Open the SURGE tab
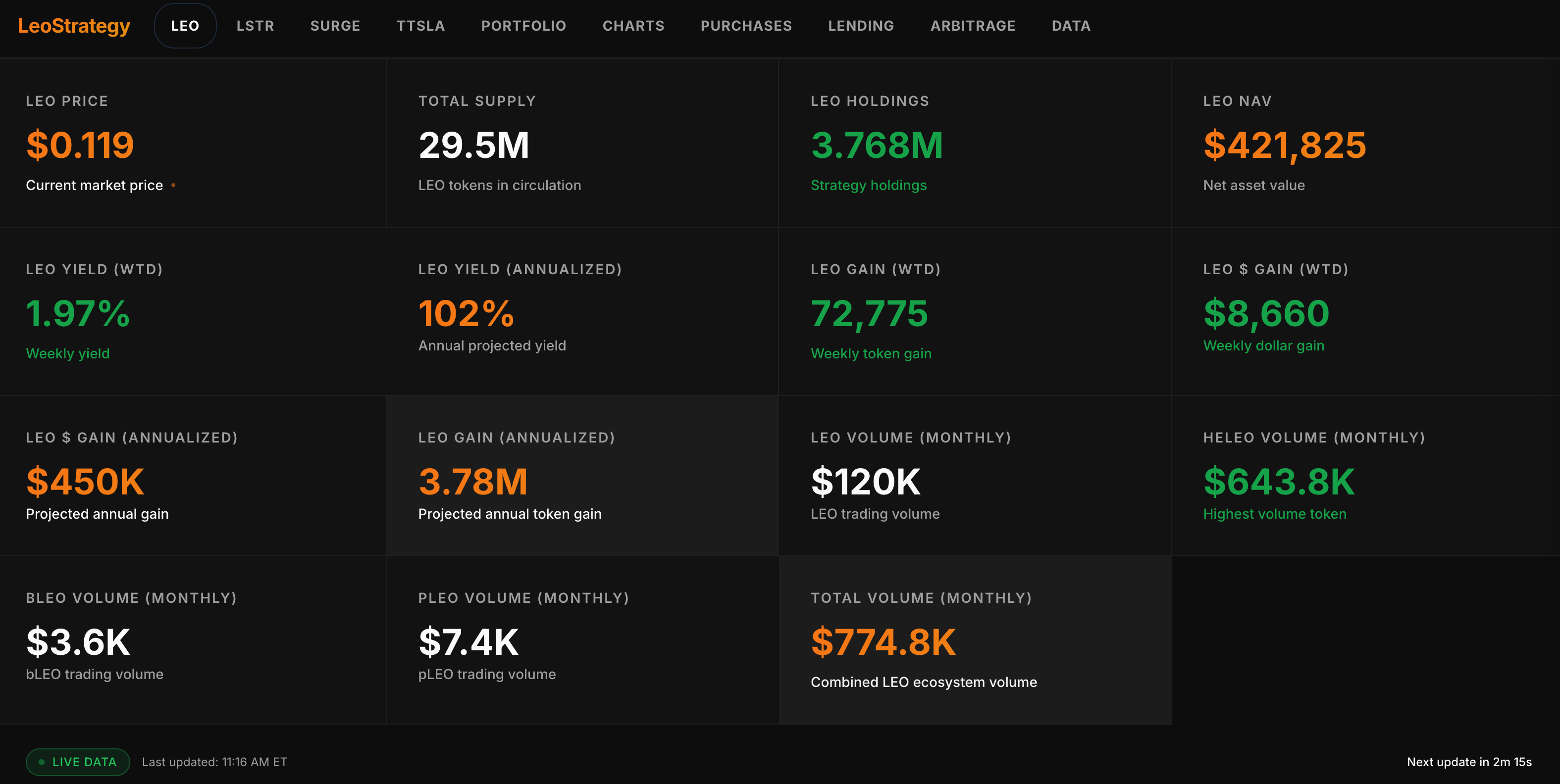The width and height of the screenshot is (1560, 784). (x=335, y=26)
